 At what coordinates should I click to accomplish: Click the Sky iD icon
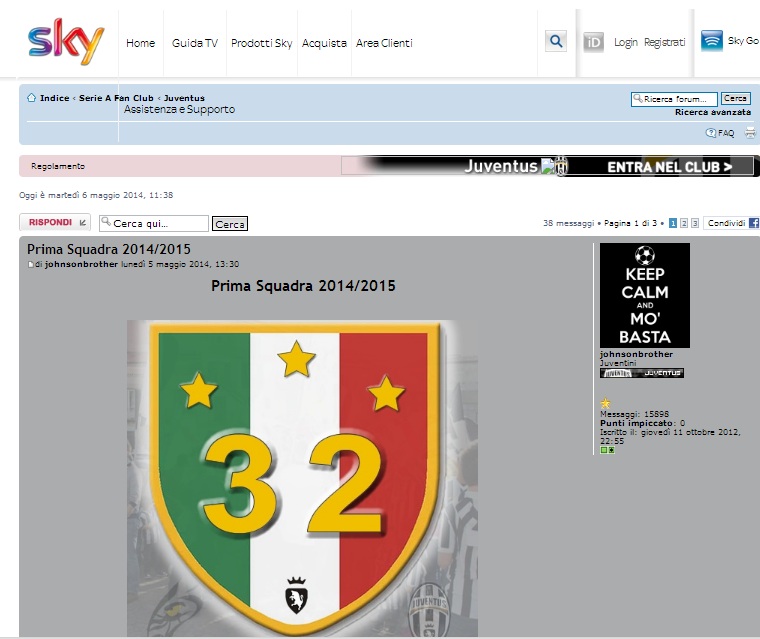[593, 42]
